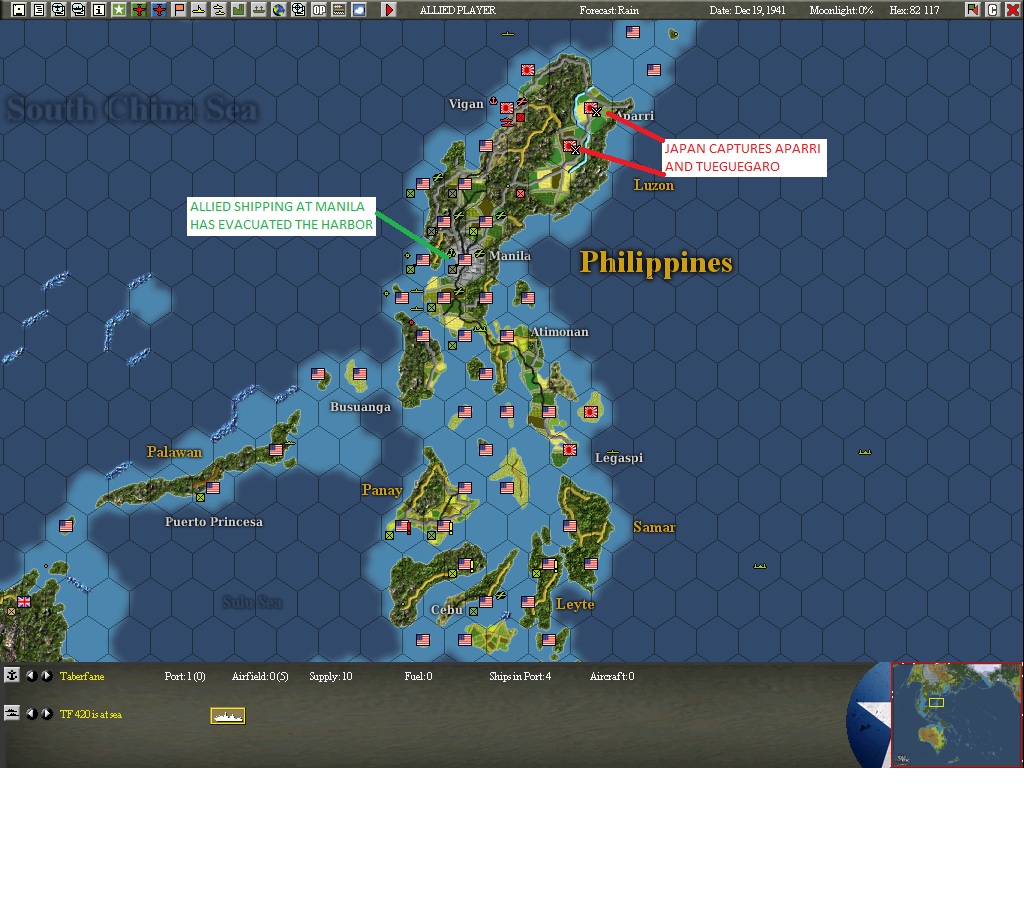Click the 'Hex: 82 117' status text
This screenshot has width=1024, height=898.
[914, 10]
